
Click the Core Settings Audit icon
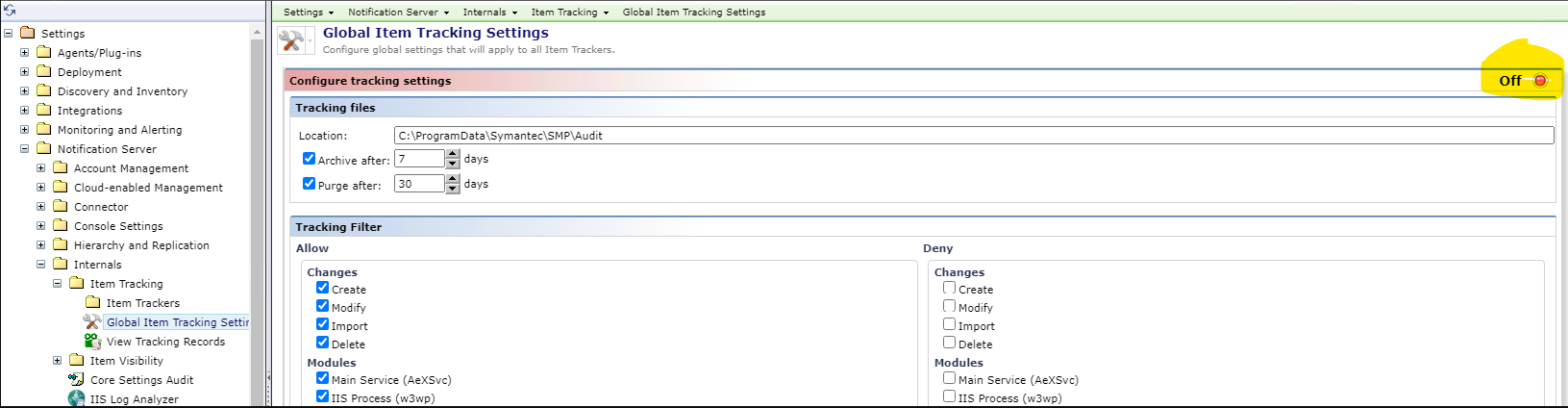coord(76,380)
